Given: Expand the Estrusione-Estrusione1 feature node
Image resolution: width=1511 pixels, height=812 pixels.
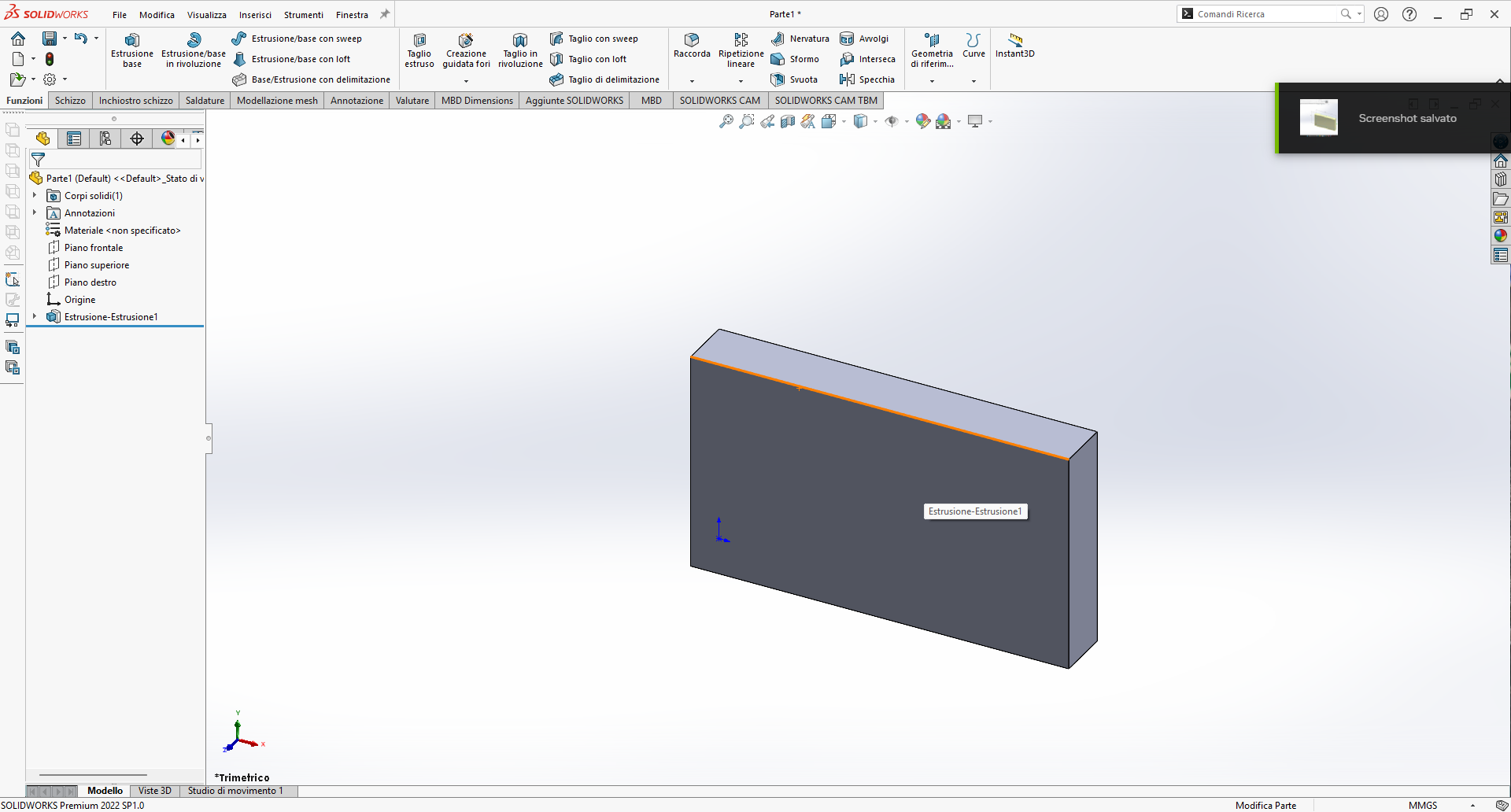Looking at the screenshot, I should pyautogui.click(x=35, y=316).
